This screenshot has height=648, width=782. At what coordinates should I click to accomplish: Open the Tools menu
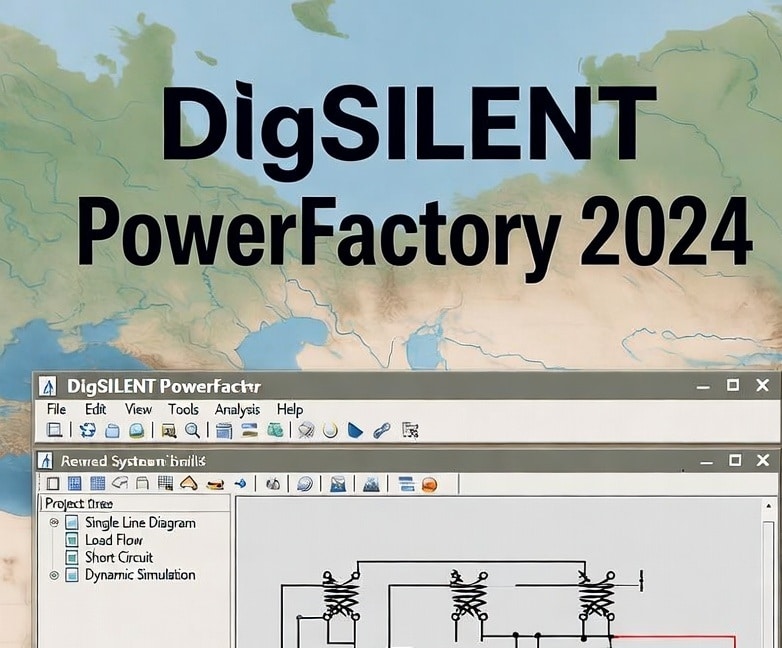click(183, 409)
